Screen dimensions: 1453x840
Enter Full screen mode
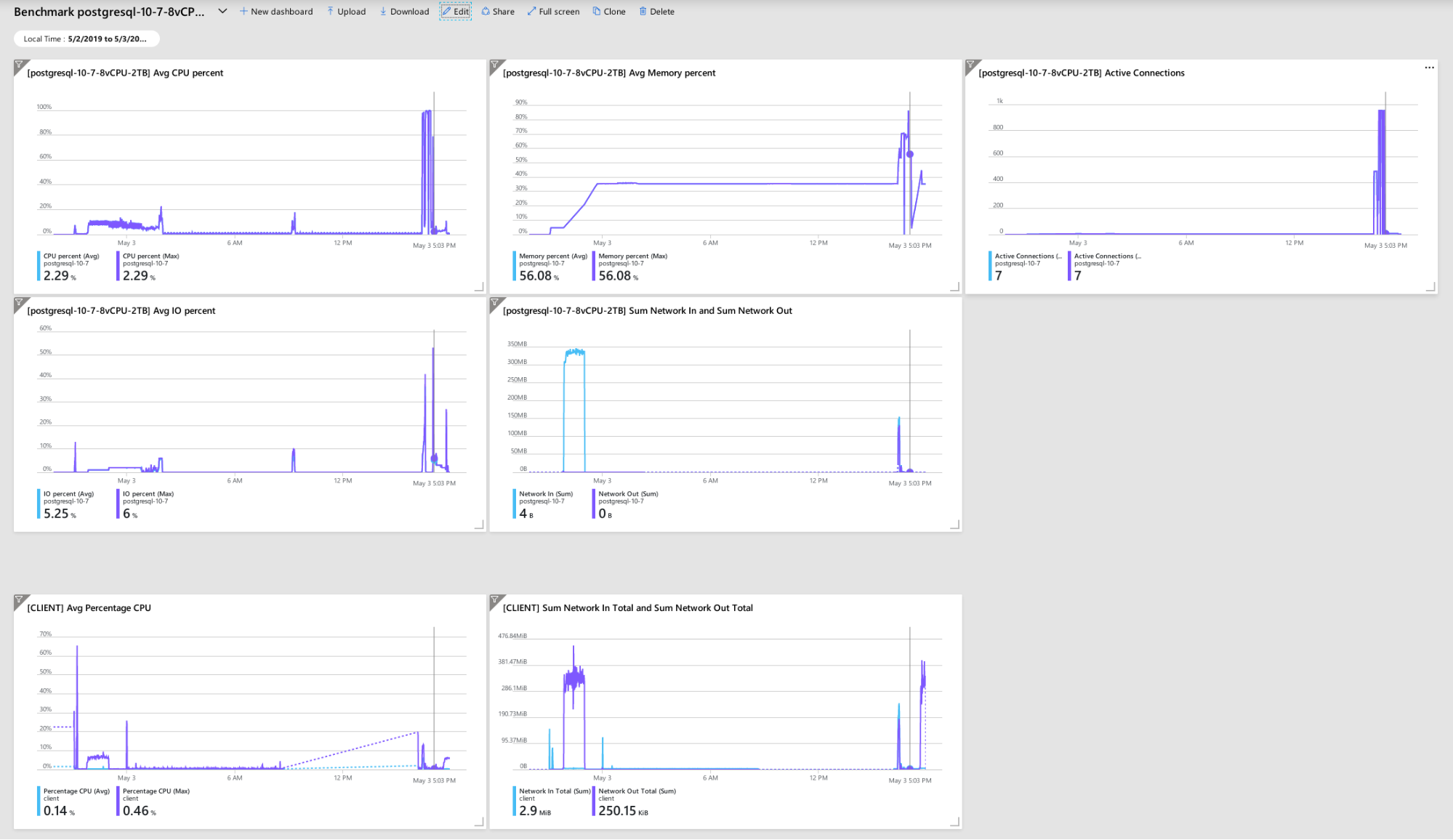pyautogui.click(x=553, y=12)
